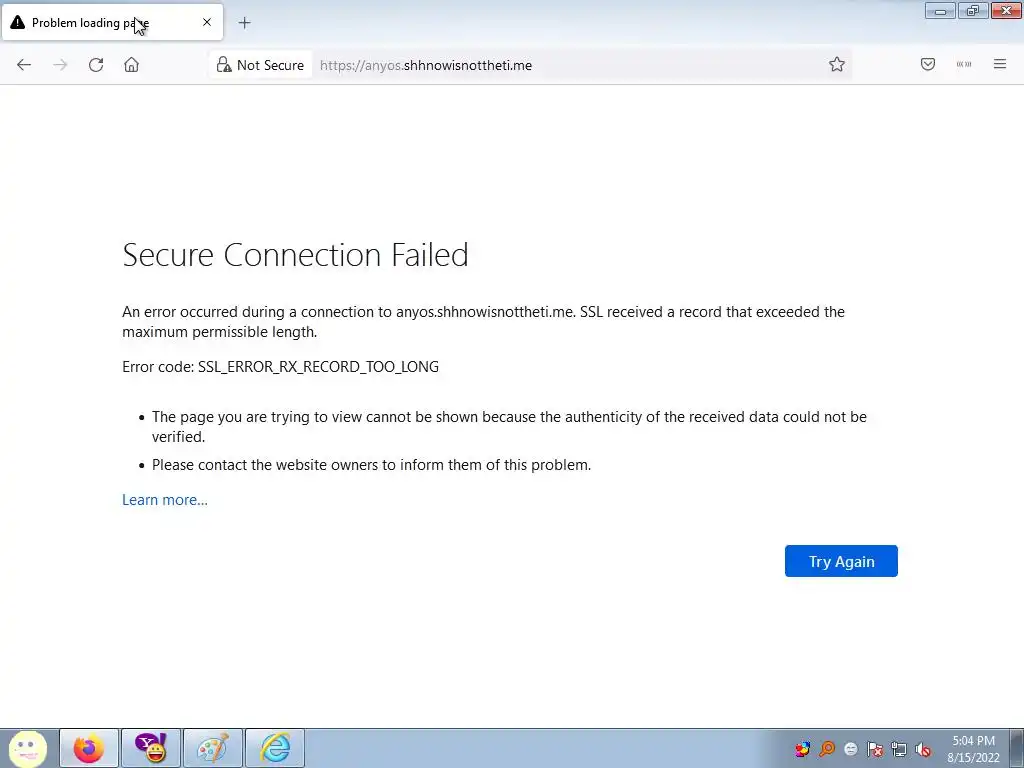The height and width of the screenshot is (768, 1024).
Task: Open the system clock and date
Action: point(973,749)
